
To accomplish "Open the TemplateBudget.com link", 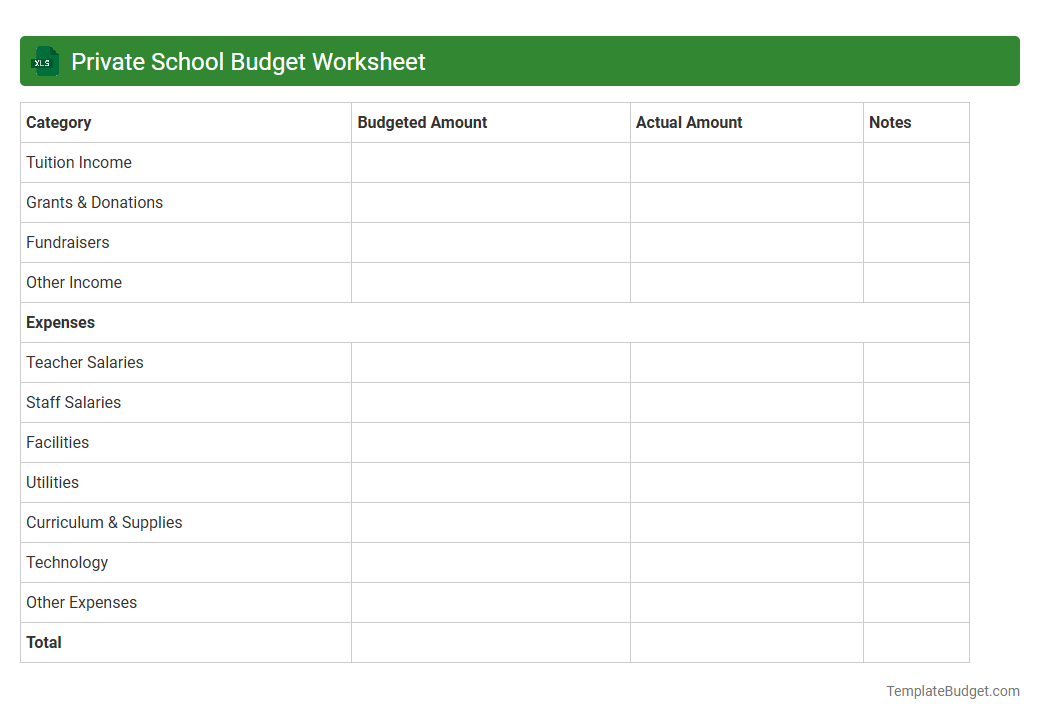I will pyautogui.click(x=952, y=690).
